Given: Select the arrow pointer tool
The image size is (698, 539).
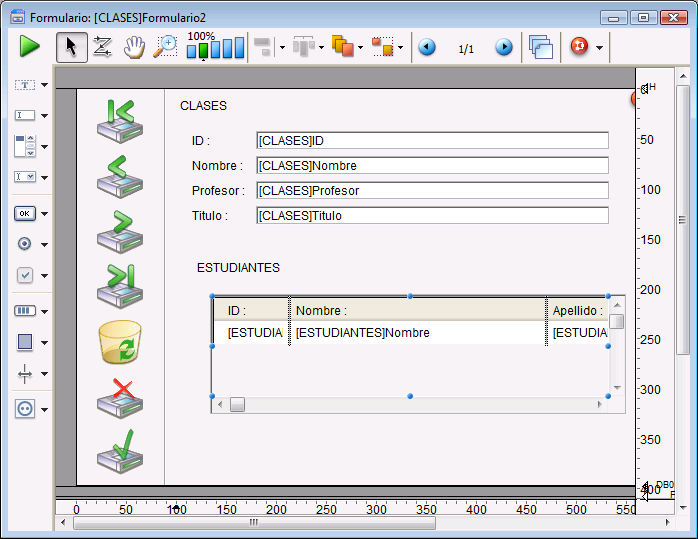Looking at the screenshot, I should [x=71, y=46].
